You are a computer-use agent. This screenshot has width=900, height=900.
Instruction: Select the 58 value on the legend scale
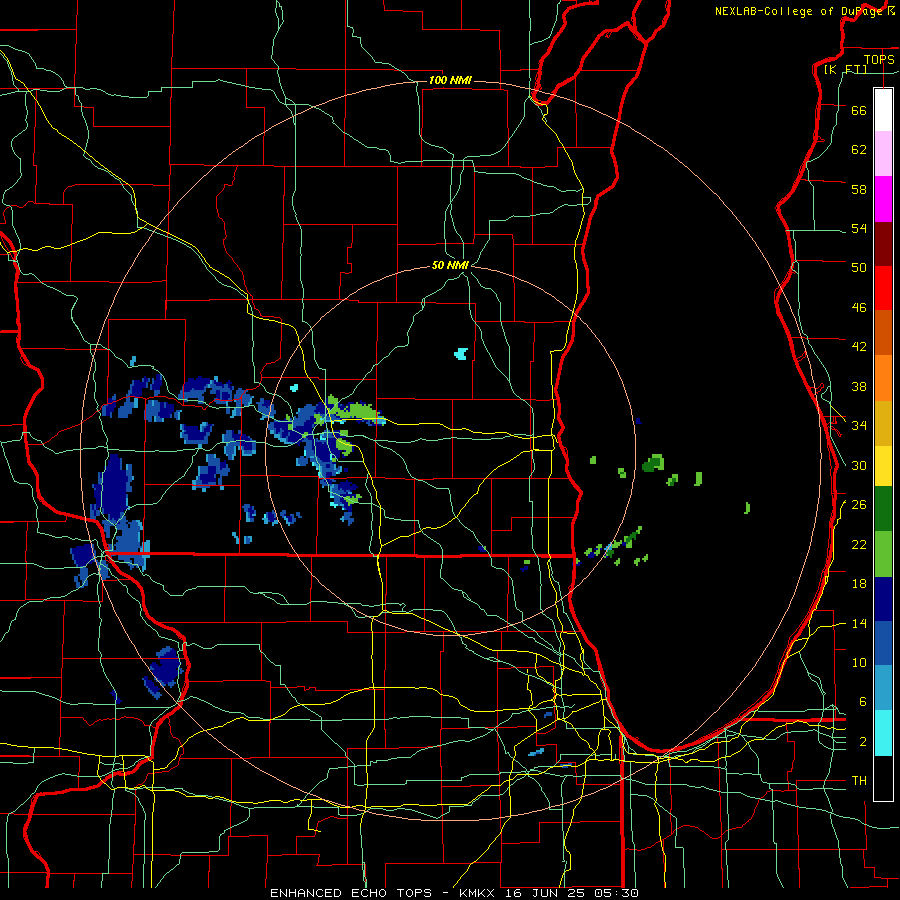[859, 189]
